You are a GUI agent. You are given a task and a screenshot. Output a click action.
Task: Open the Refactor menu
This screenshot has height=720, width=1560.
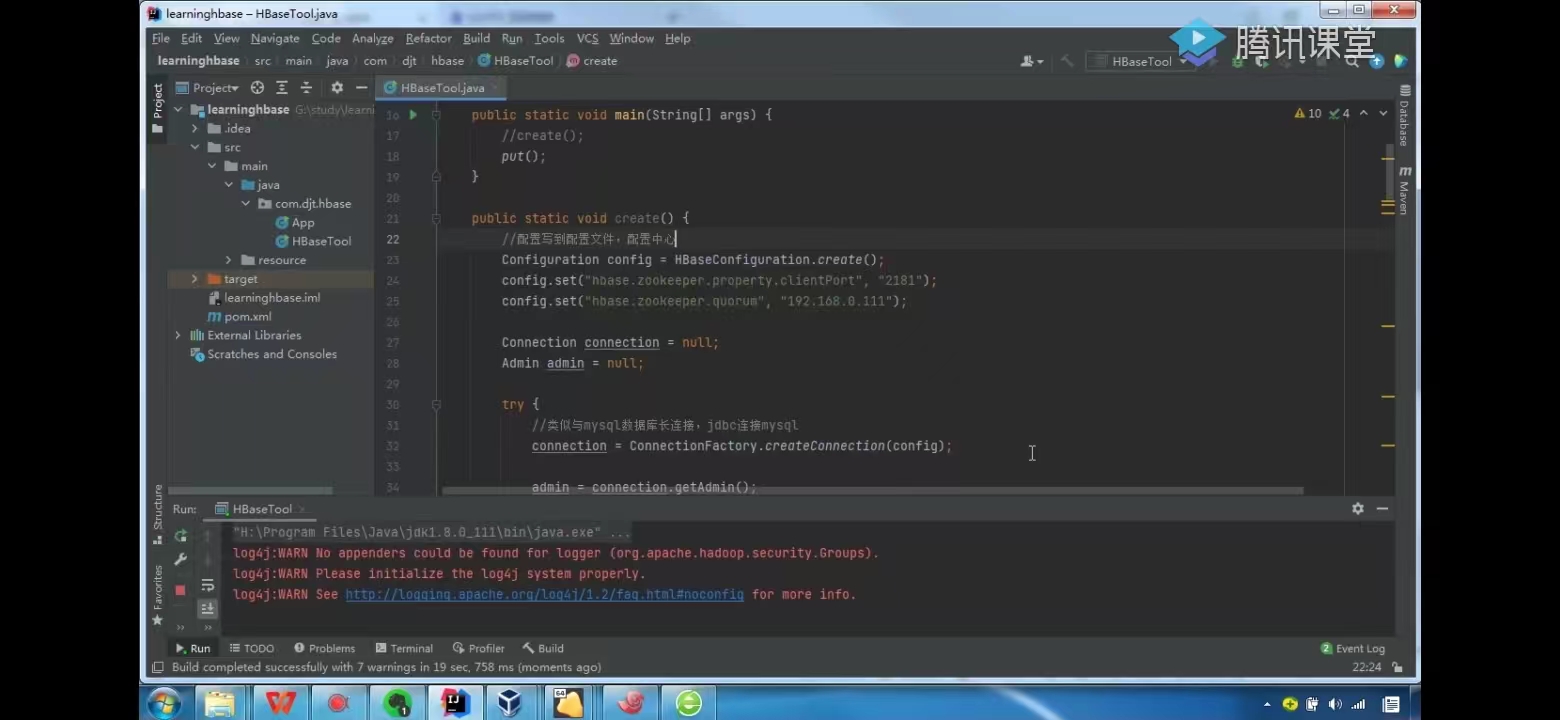tap(428, 38)
